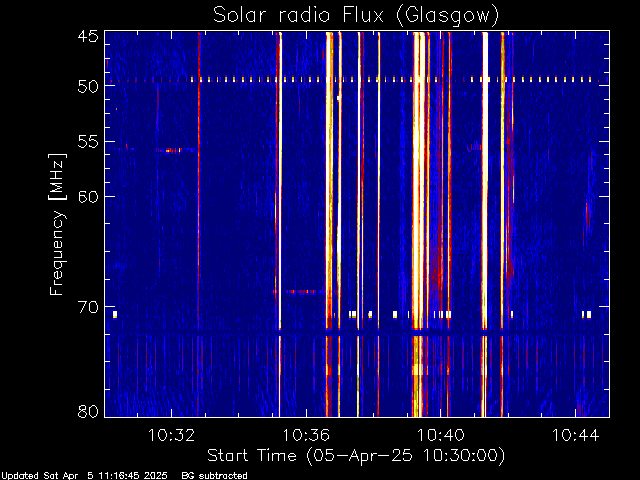The width and height of the screenshot is (640, 480).
Task: Click the "Updated Sat Apr 5 11:16:45 2025" text
Action: 84,476
